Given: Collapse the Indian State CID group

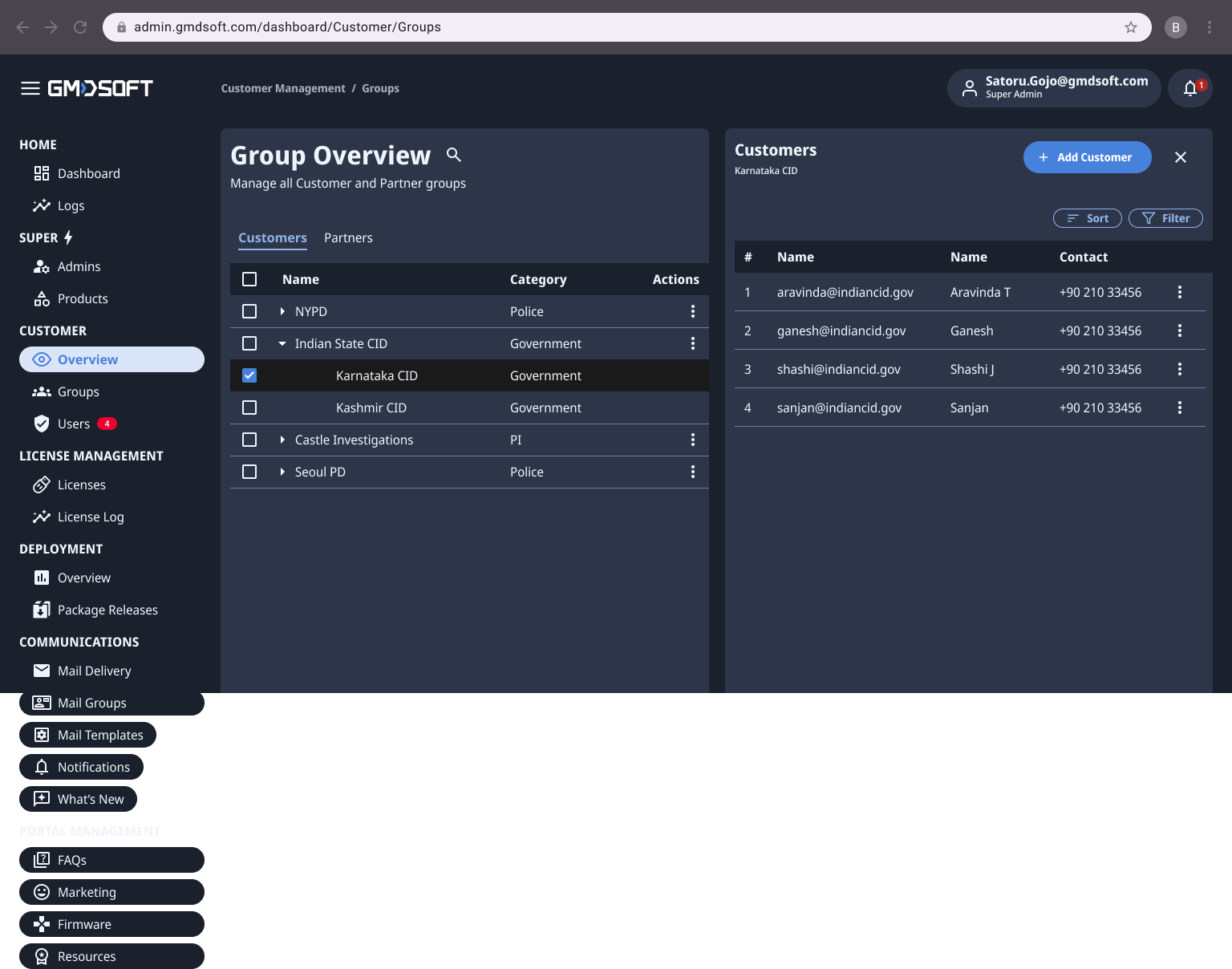Looking at the screenshot, I should click(282, 343).
